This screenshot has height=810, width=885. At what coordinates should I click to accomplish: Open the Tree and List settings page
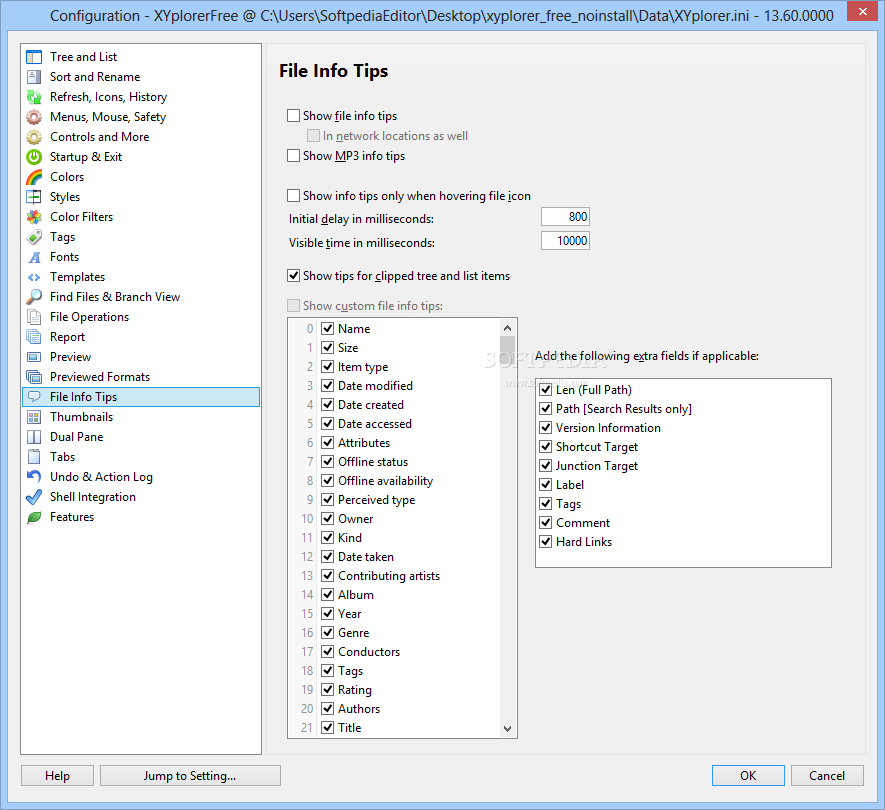point(141,57)
